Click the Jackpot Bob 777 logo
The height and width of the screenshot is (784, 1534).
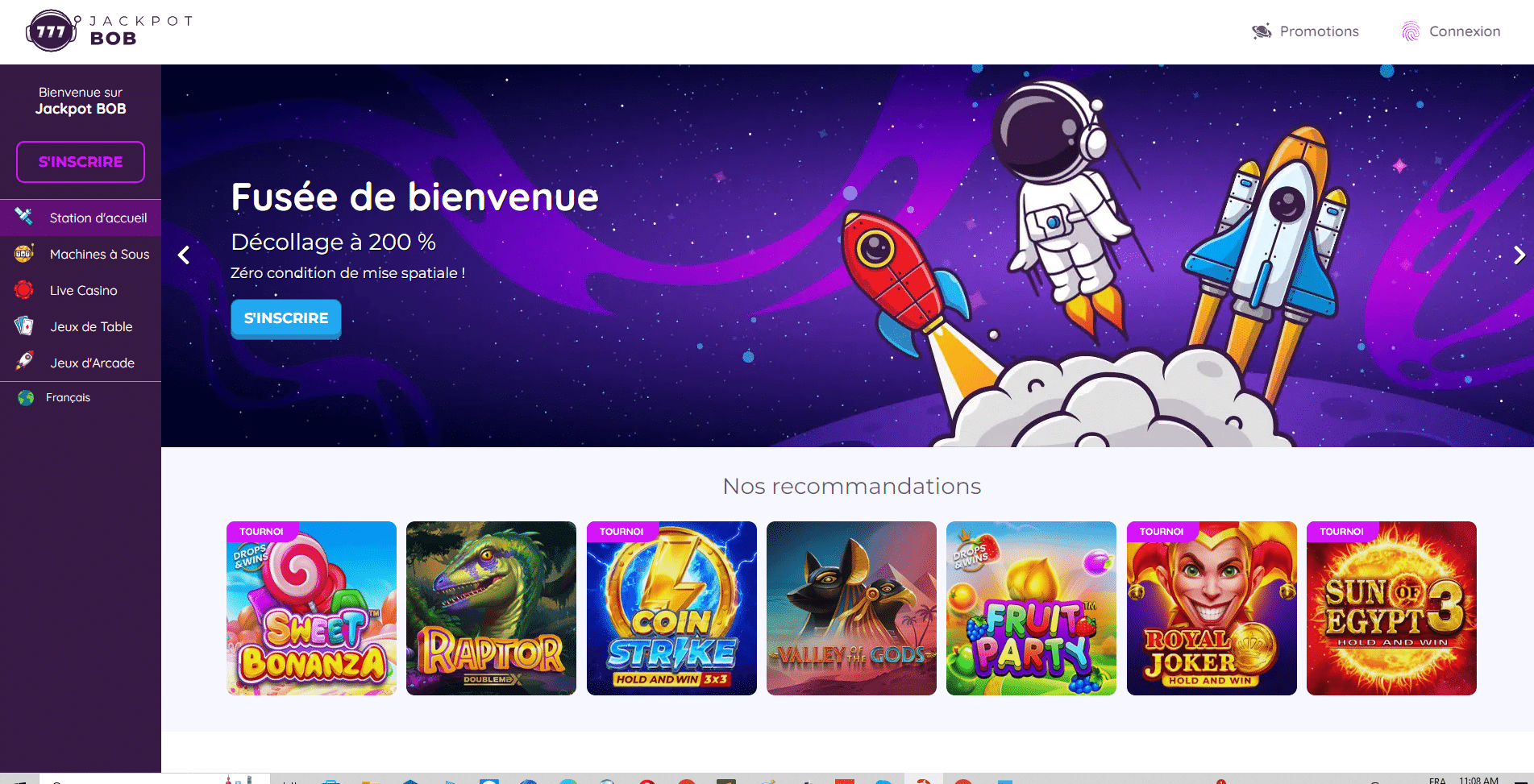[x=110, y=31]
